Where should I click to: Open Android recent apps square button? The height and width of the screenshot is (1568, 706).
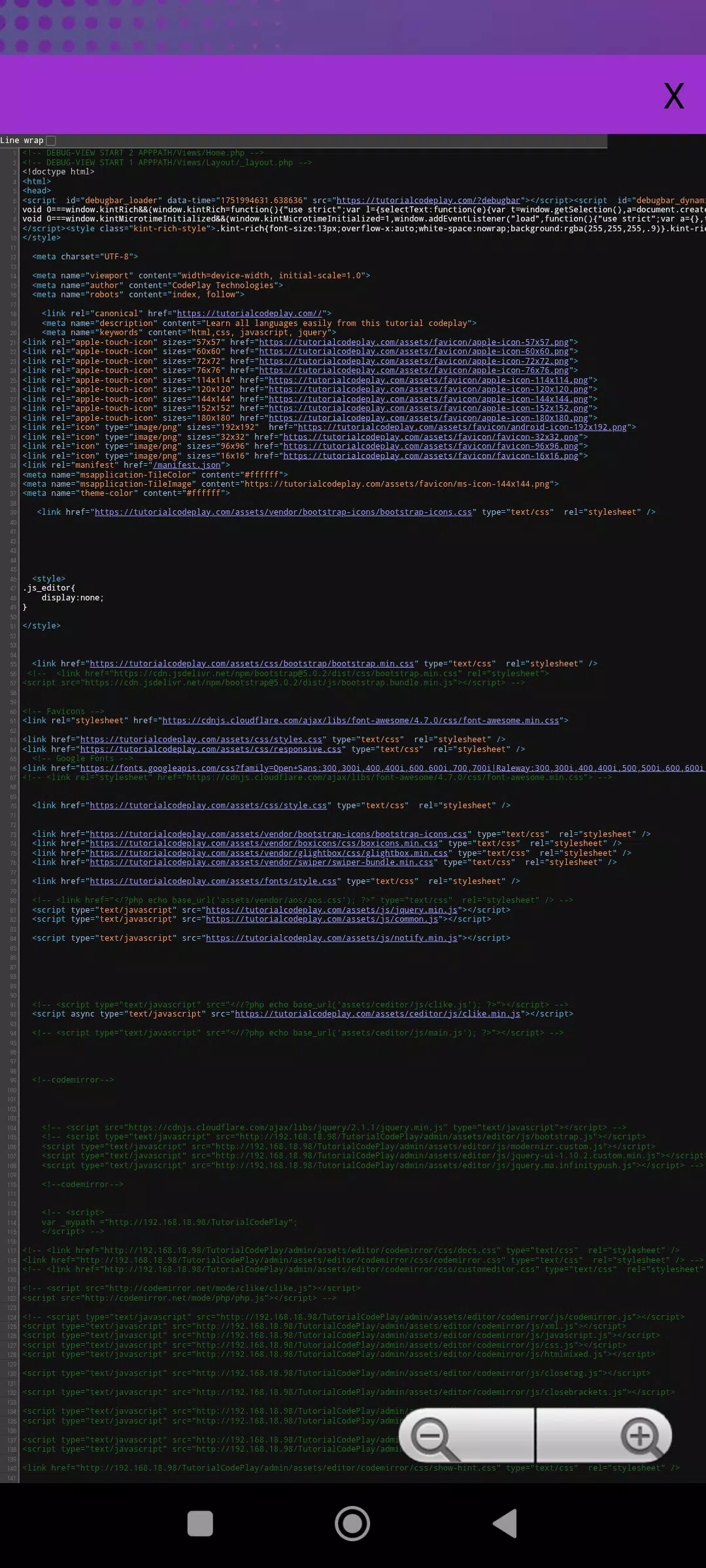(x=200, y=1524)
